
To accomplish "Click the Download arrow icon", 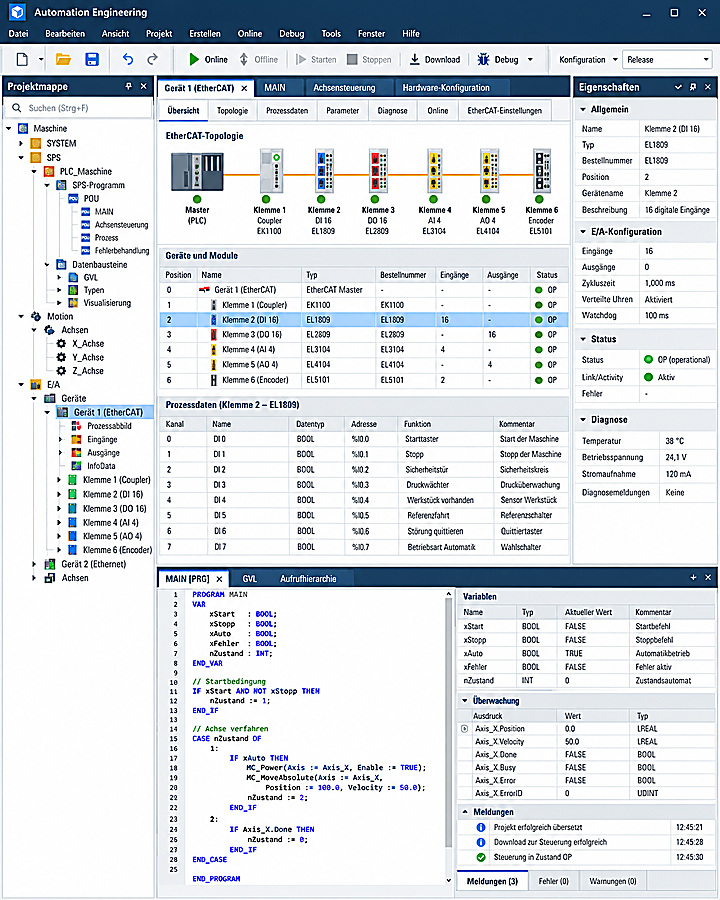I will pyautogui.click(x=415, y=59).
